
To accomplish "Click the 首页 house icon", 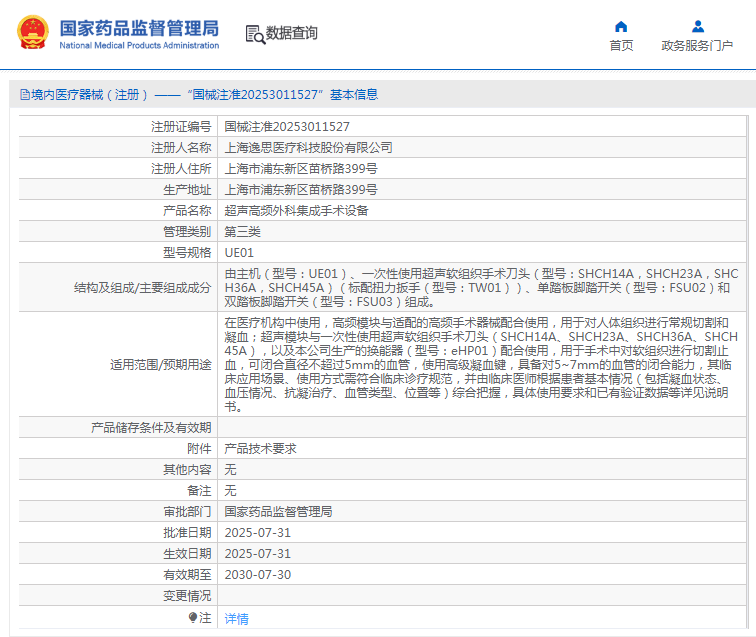I will click(621, 27).
